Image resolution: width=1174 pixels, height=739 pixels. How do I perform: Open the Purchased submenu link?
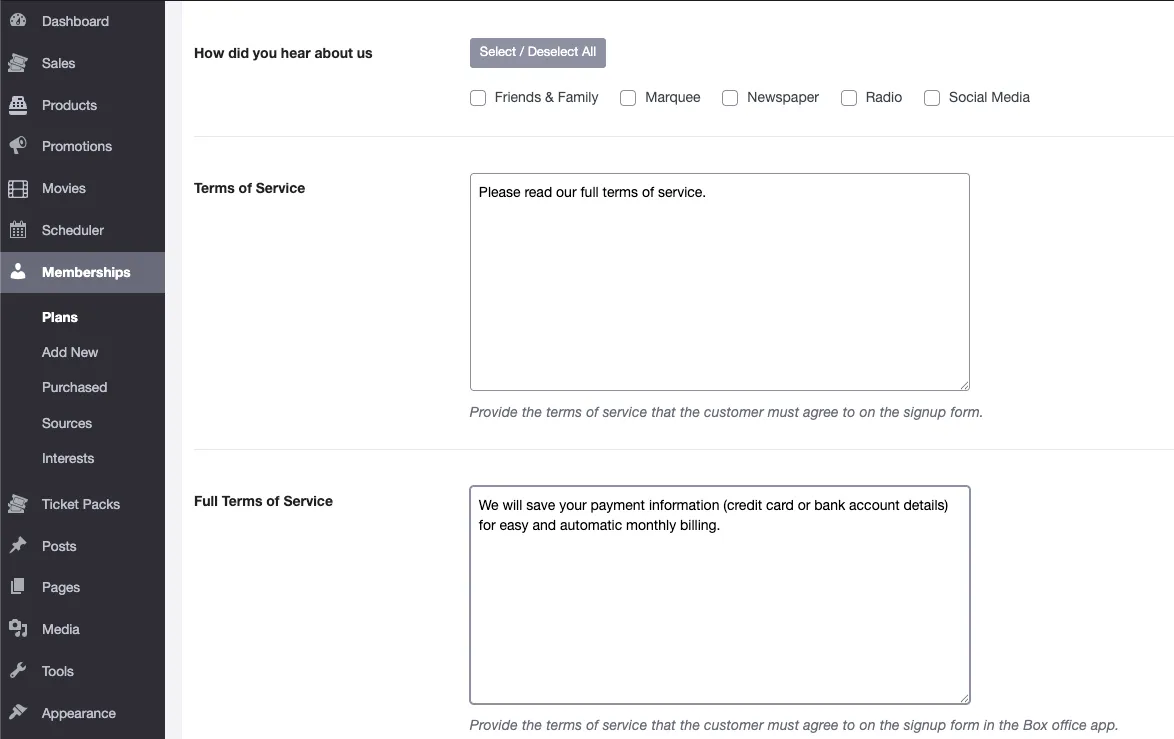[74, 387]
